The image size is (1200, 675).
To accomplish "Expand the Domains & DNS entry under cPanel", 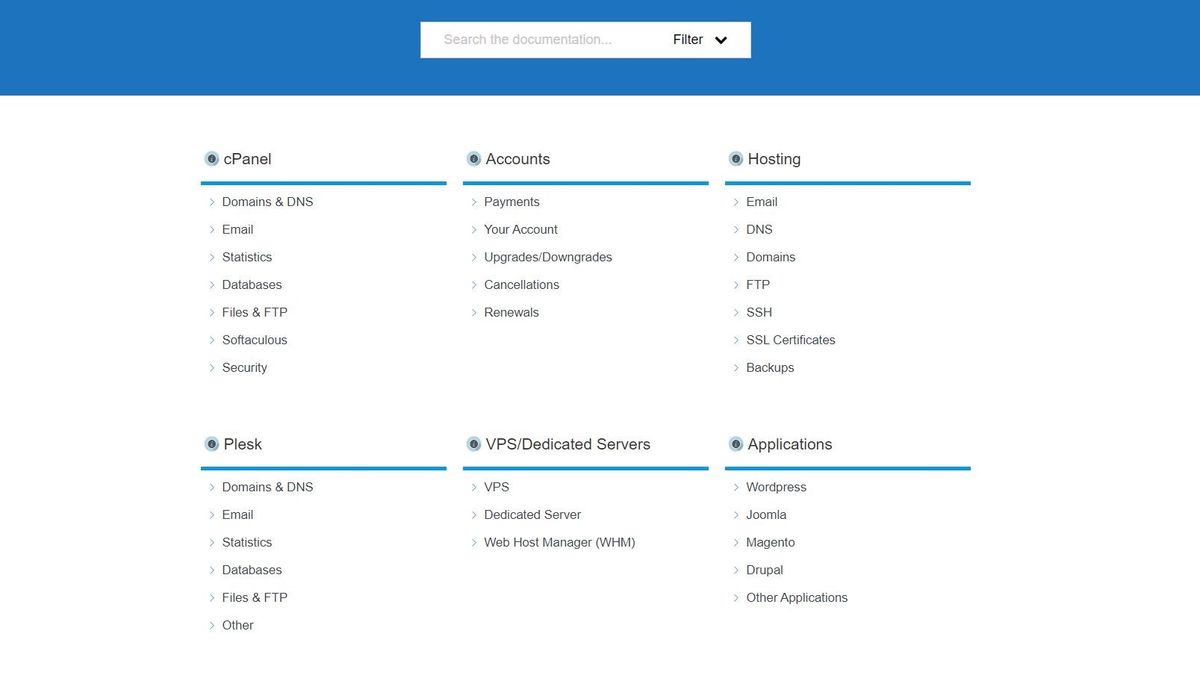I will 267,201.
